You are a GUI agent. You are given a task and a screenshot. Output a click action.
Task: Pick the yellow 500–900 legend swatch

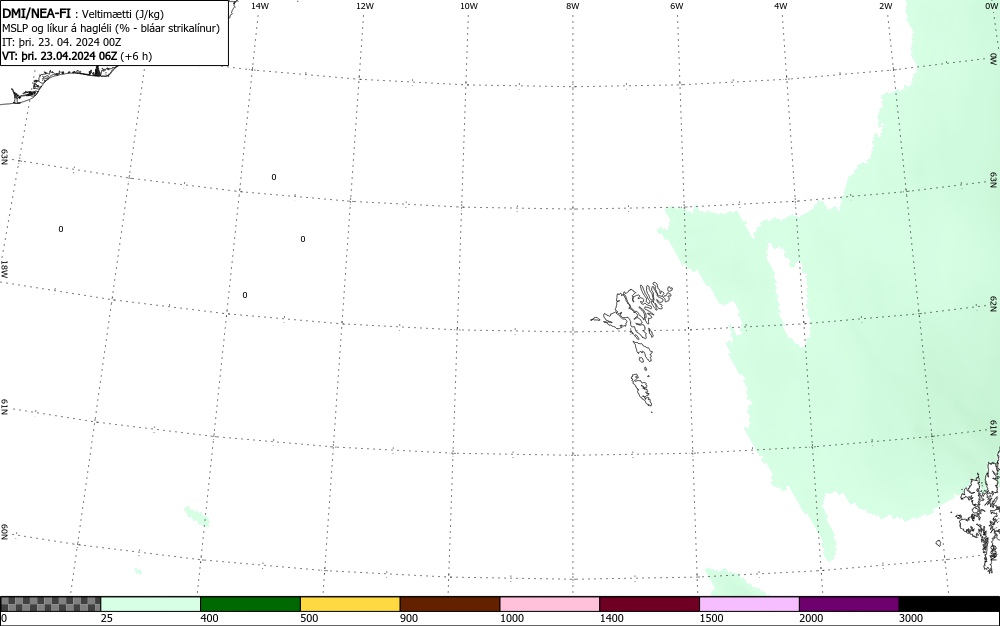(350, 604)
